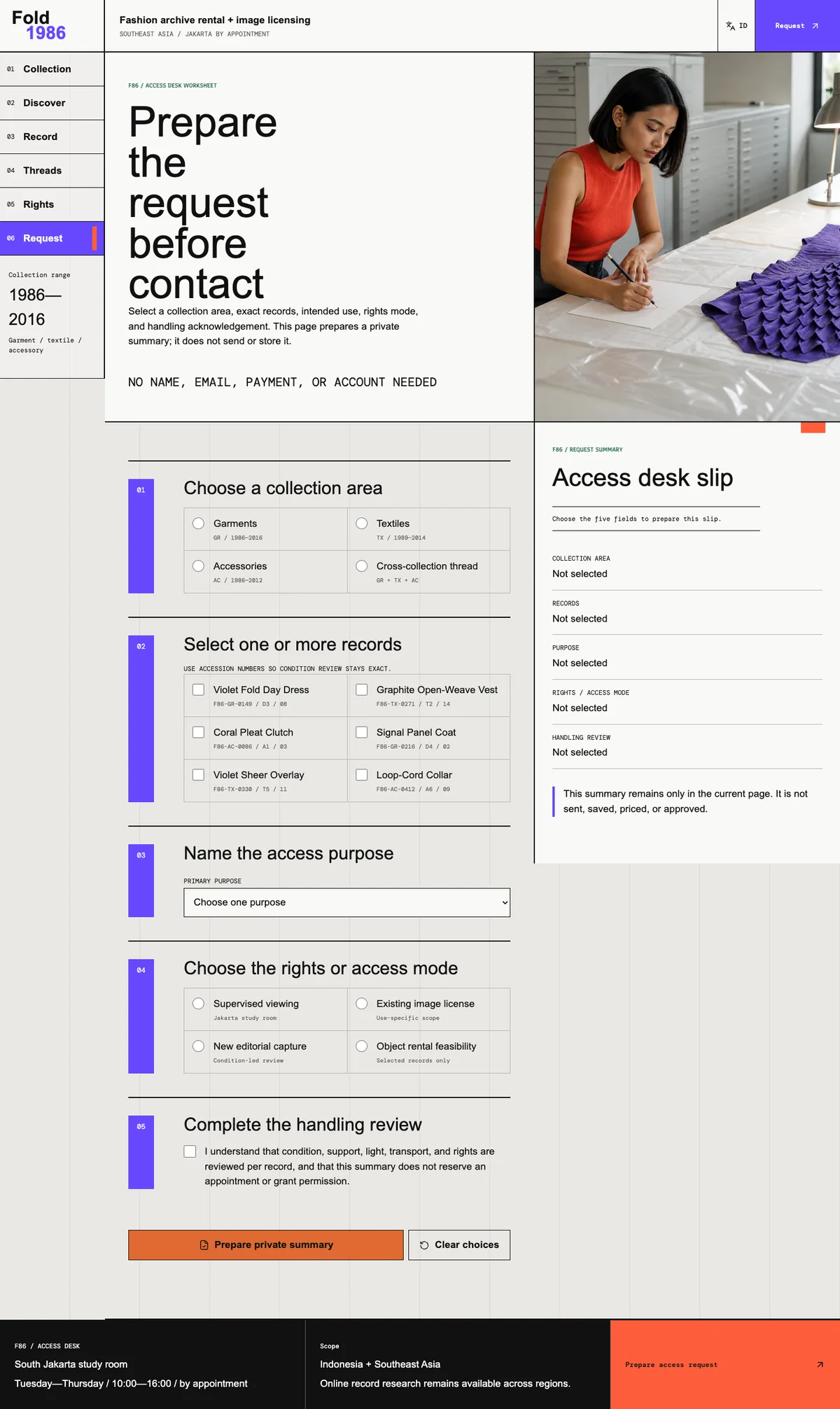This screenshot has width=840, height=1409.
Task: Select the Request sidebar item
Action: click(x=52, y=239)
